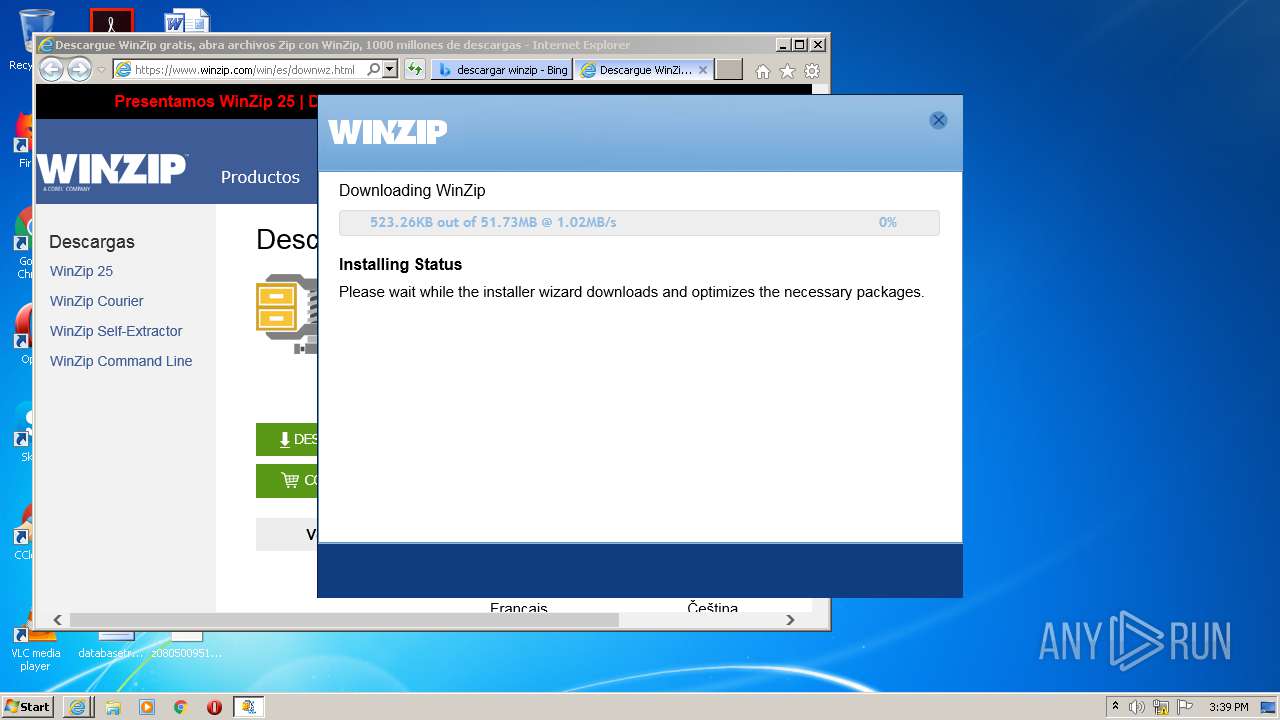Click the WinZip download progress bar
The image size is (1280, 720).
pyautogui.click(x=639, y=222)
